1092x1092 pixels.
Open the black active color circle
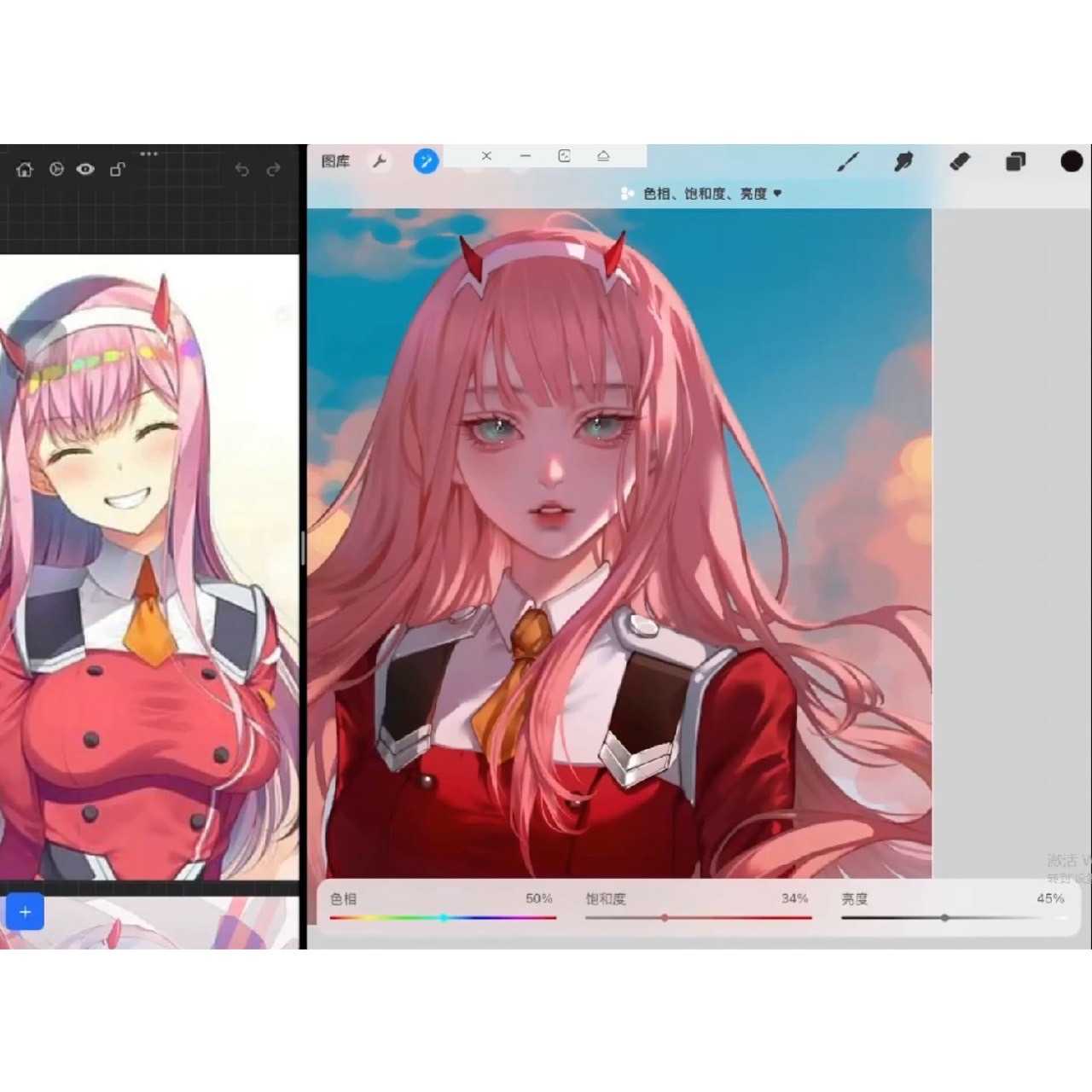coord(1072,161)
